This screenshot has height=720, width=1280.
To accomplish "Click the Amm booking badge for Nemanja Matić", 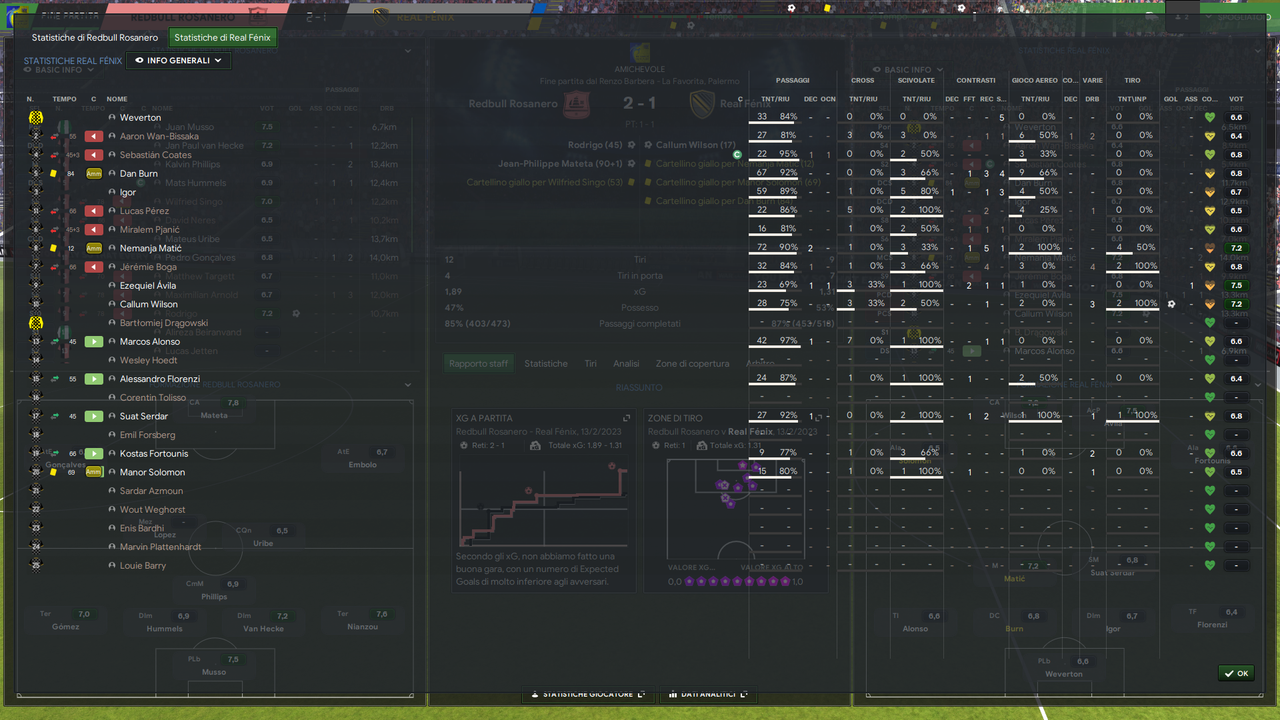I will point(94,248).
